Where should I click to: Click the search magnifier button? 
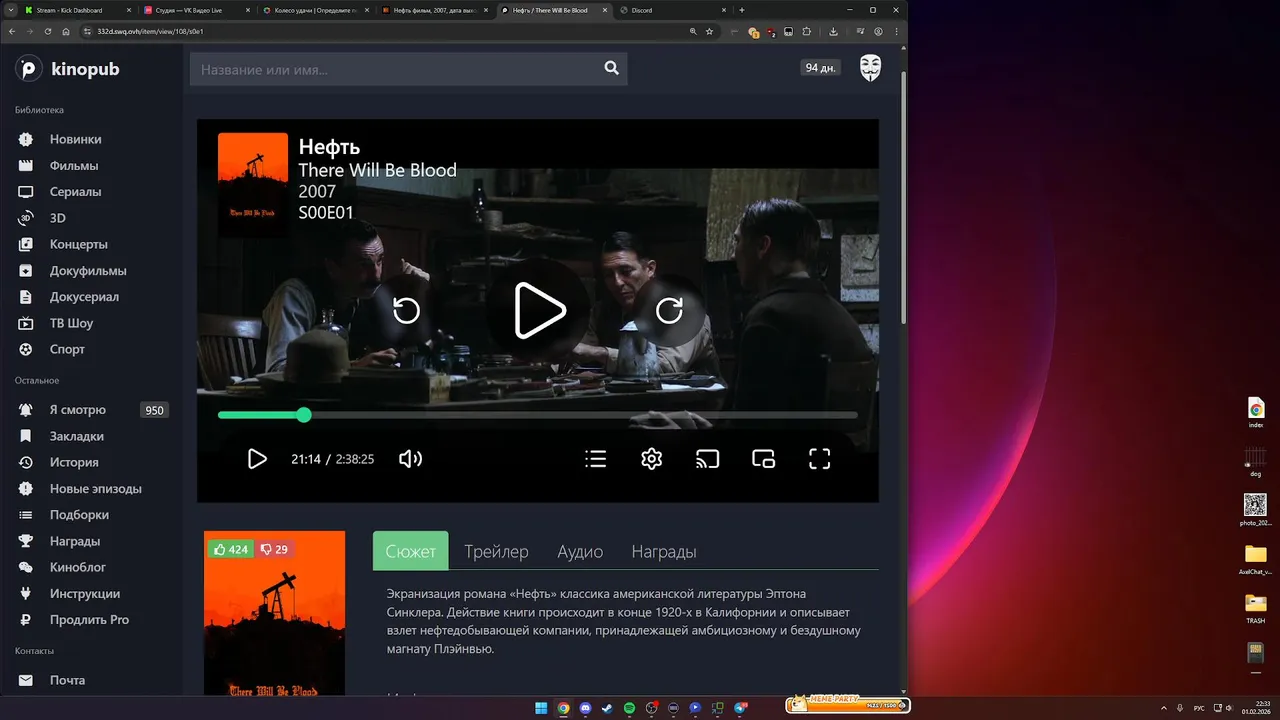[611, 69]
